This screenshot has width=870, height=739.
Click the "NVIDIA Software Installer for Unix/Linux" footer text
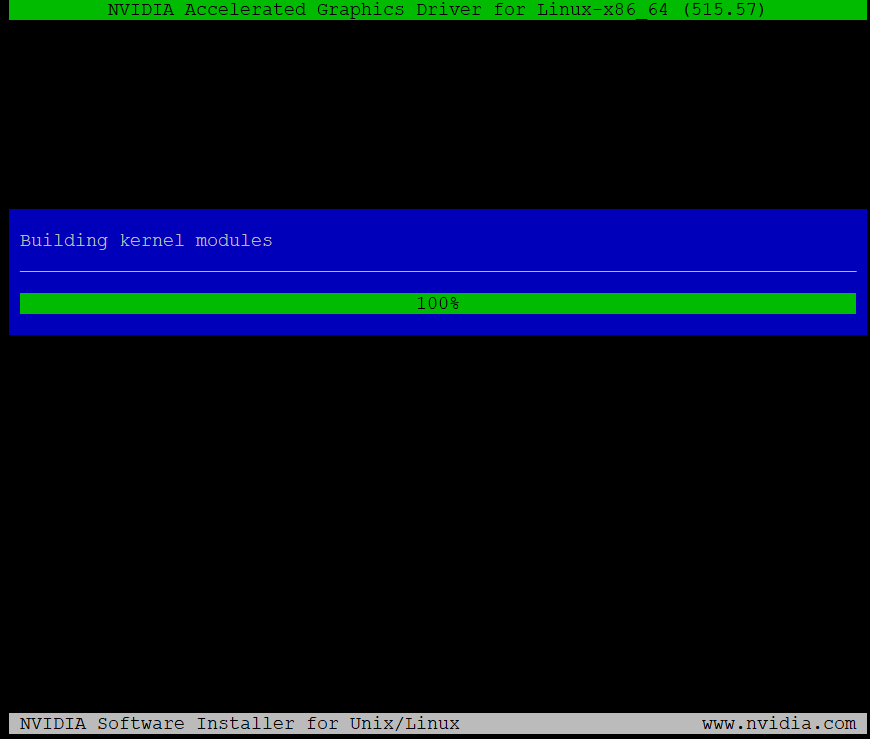tap(239, 724)
